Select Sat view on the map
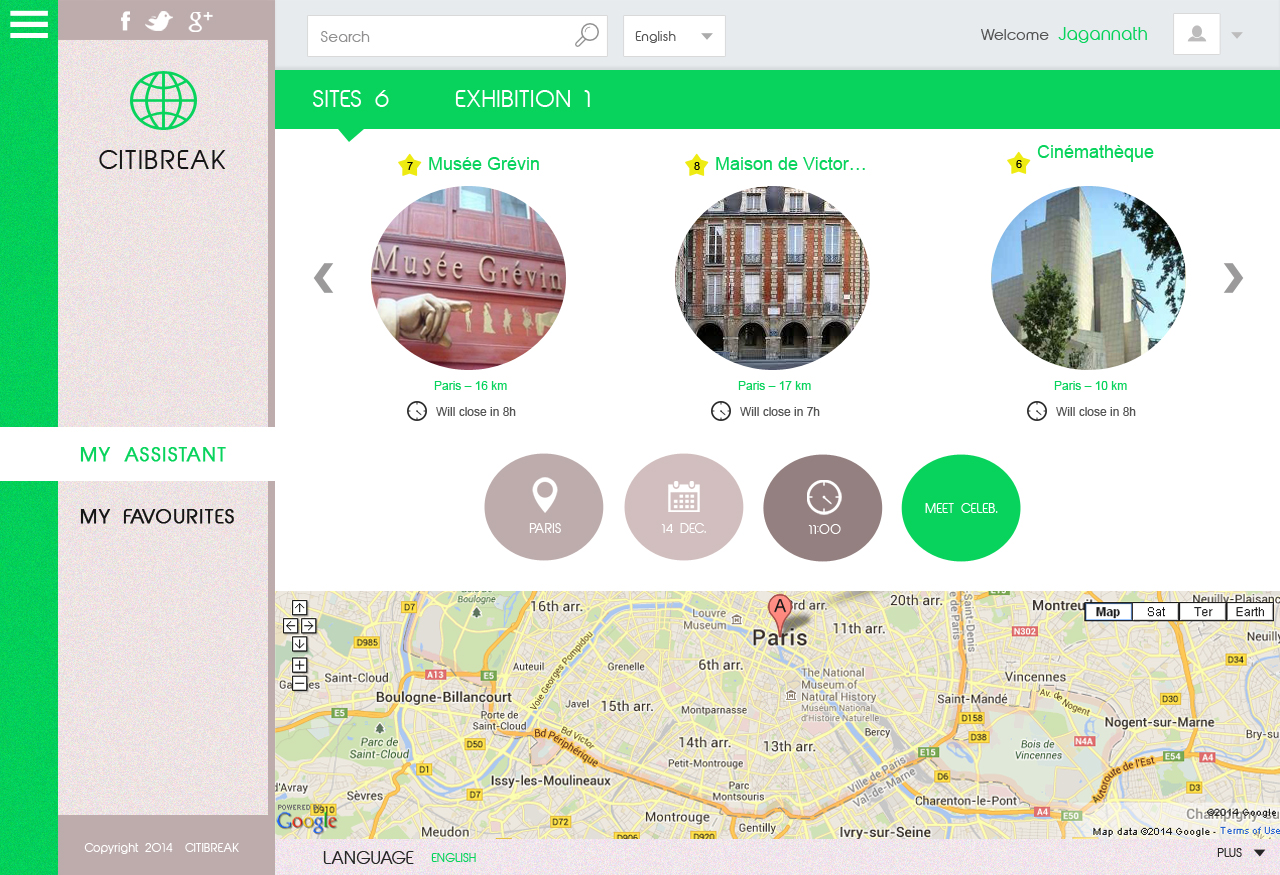The width and height of the screenshot is (1280, 875). (x=1156, y=612)
